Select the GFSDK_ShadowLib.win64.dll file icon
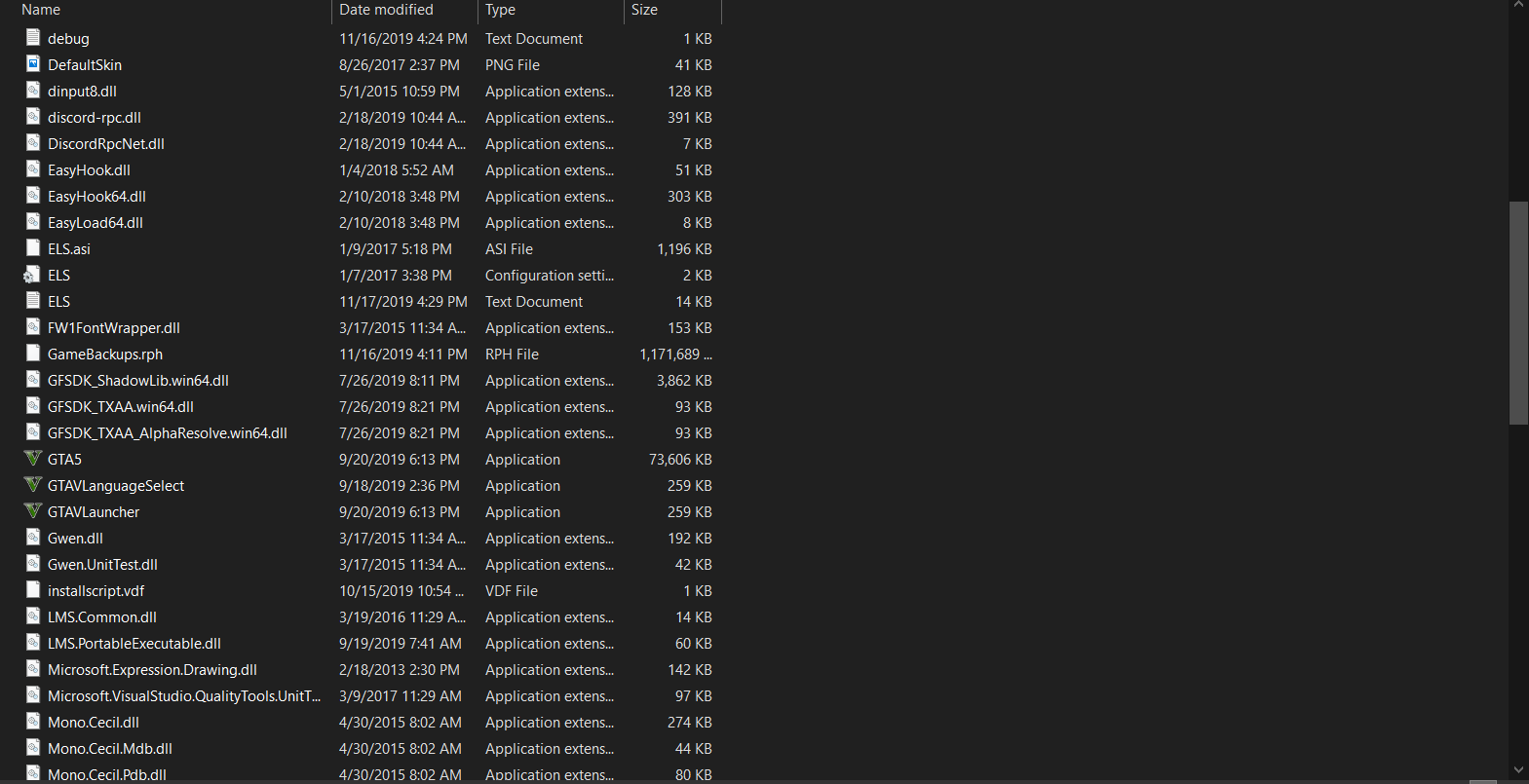 click(x=33, y=380)
